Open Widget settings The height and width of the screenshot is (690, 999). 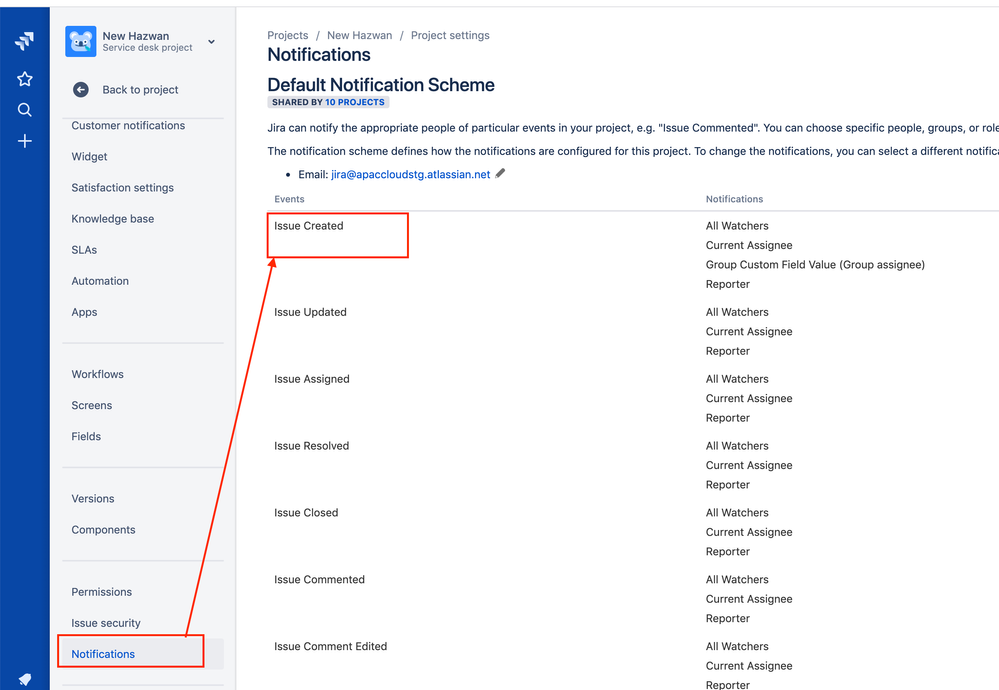click(x=89, y=157)
